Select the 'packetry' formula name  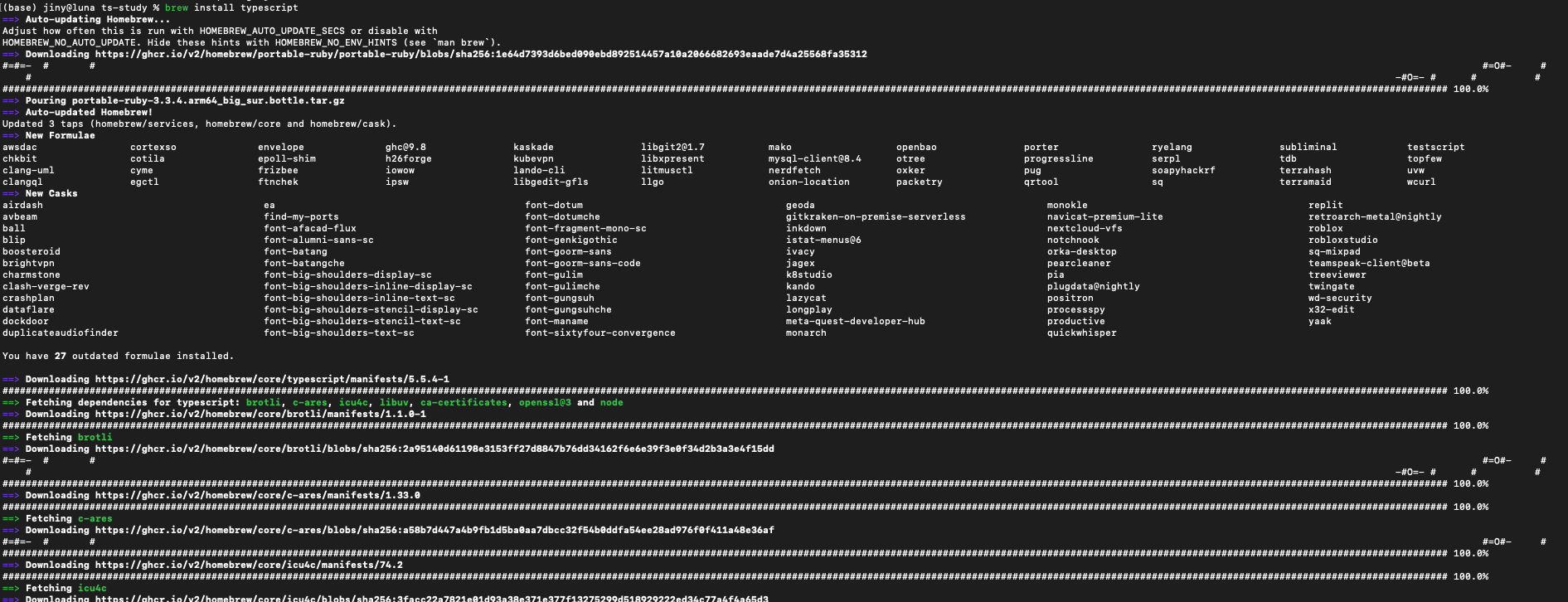coord(920,182)
